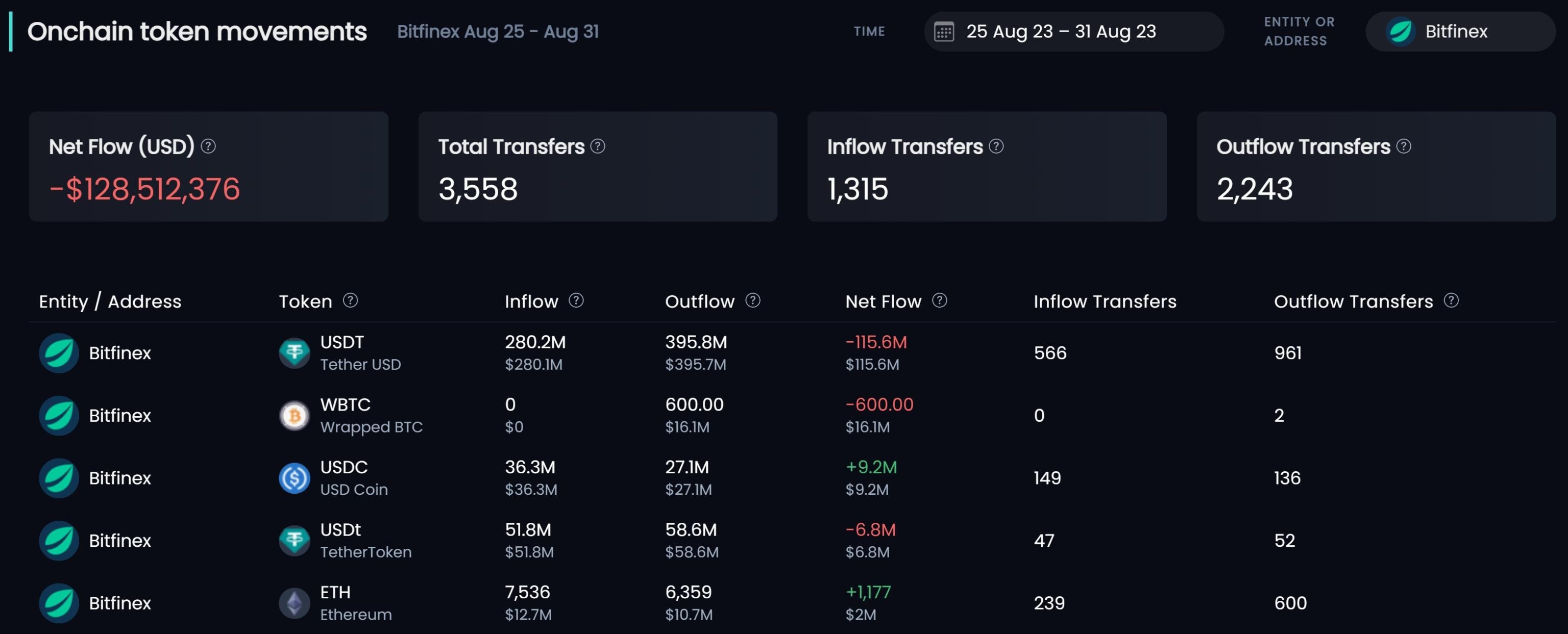Click the help icon beside Net Flow column header
The height and width of the screenshot is (634, 1568).
pos(940,300)
